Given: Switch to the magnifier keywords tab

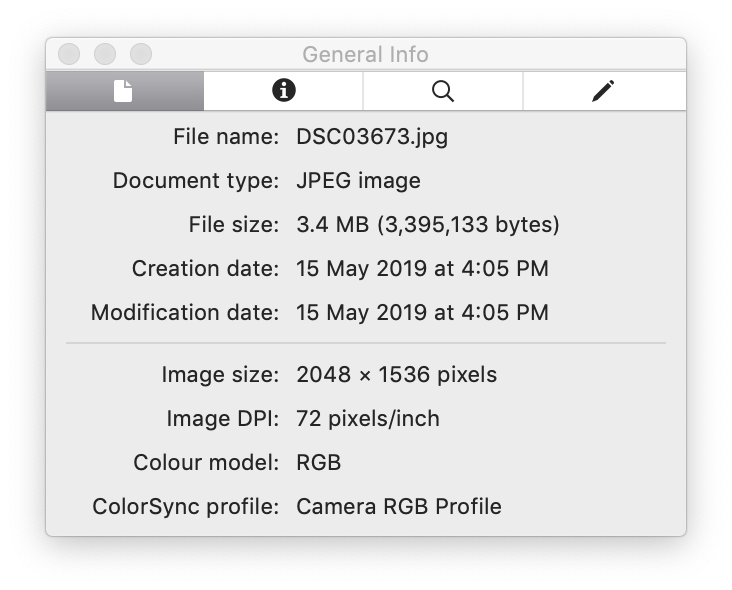Looking at the screenshot, I should point(443,91).
